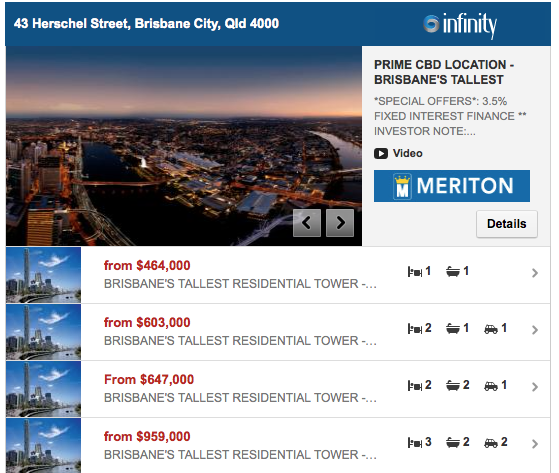559x473 pixels.
Task: Advance to next photo with right arrow
Action: pyautogui.click(x=340, y=223)
